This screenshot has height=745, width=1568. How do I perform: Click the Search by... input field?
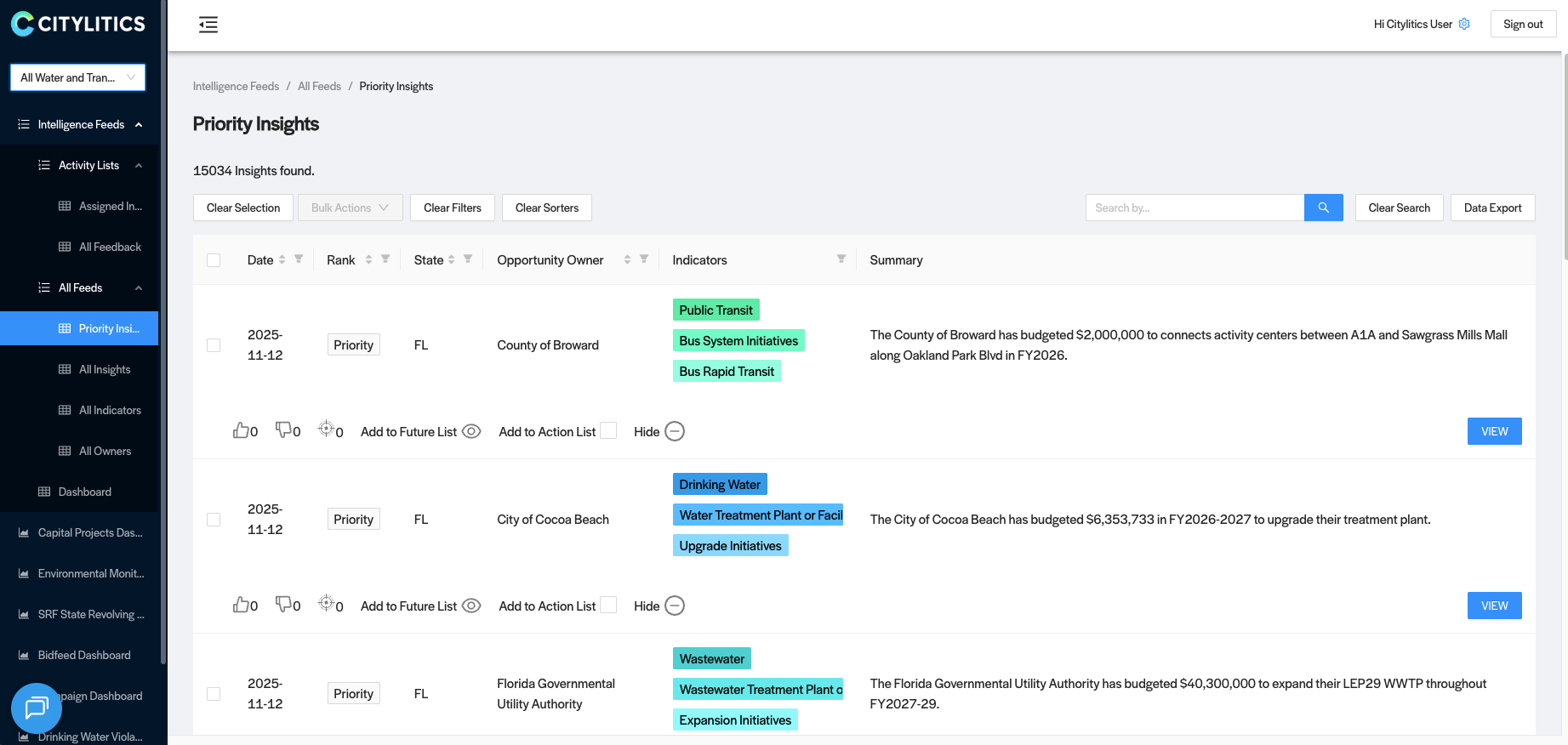point(1195,208)
